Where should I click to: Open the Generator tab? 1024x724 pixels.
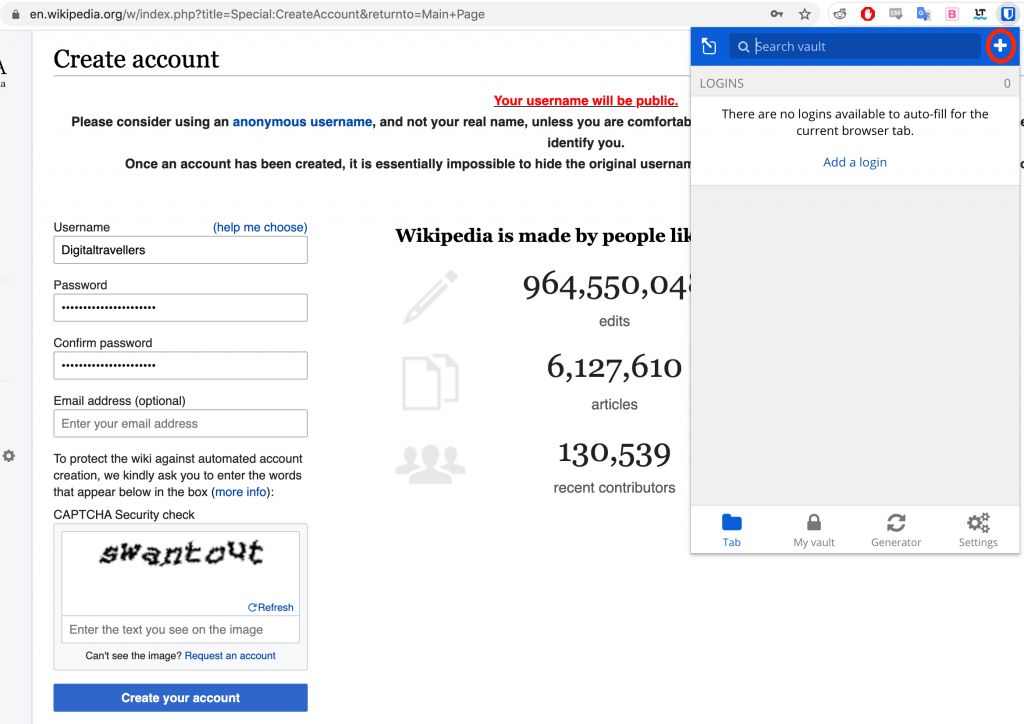pos(895,529)
